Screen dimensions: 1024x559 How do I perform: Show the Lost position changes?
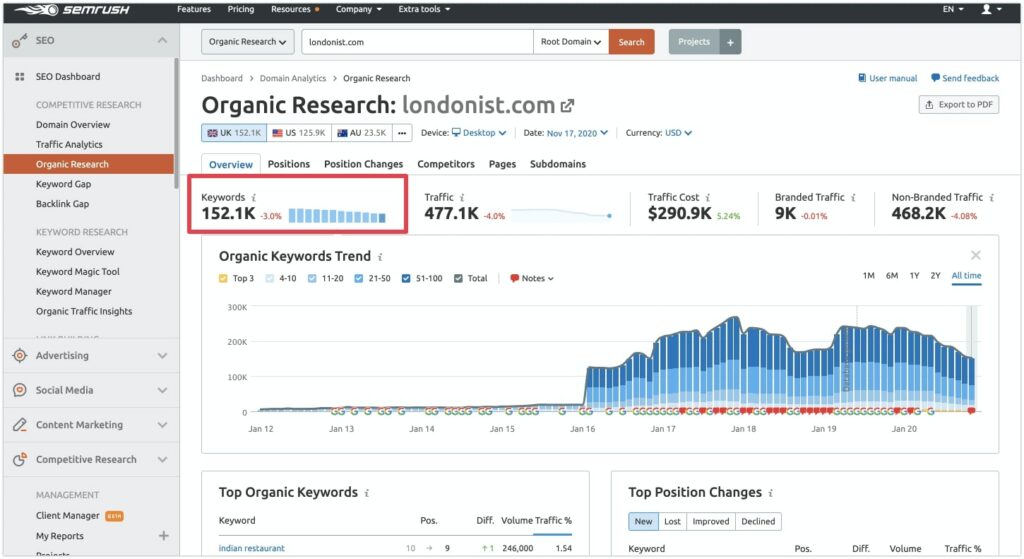click(672, 521)
